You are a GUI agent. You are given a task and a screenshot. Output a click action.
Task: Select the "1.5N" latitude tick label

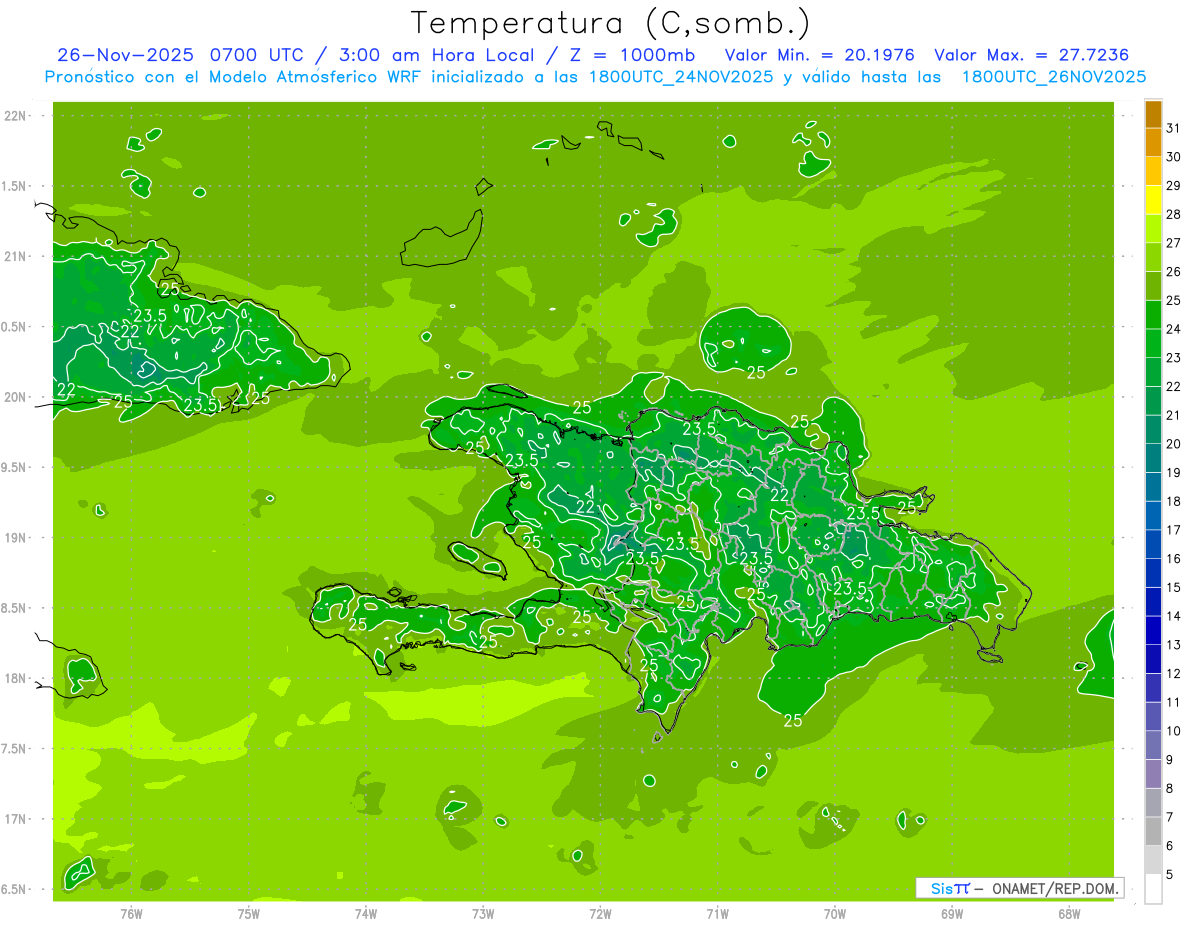(x=15, y=186)
